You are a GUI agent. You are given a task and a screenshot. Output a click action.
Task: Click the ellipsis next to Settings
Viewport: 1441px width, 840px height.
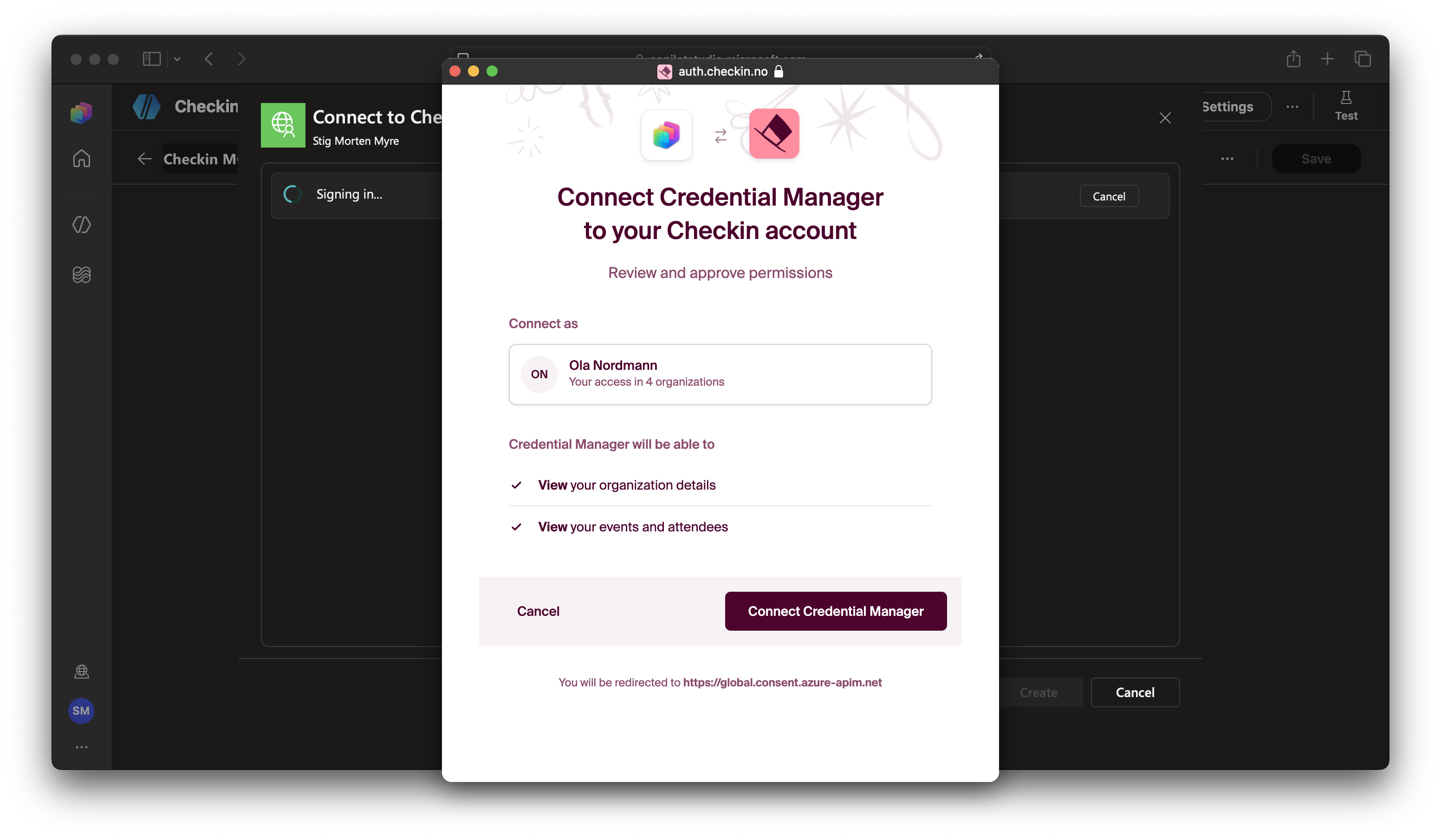(1292, 106)
